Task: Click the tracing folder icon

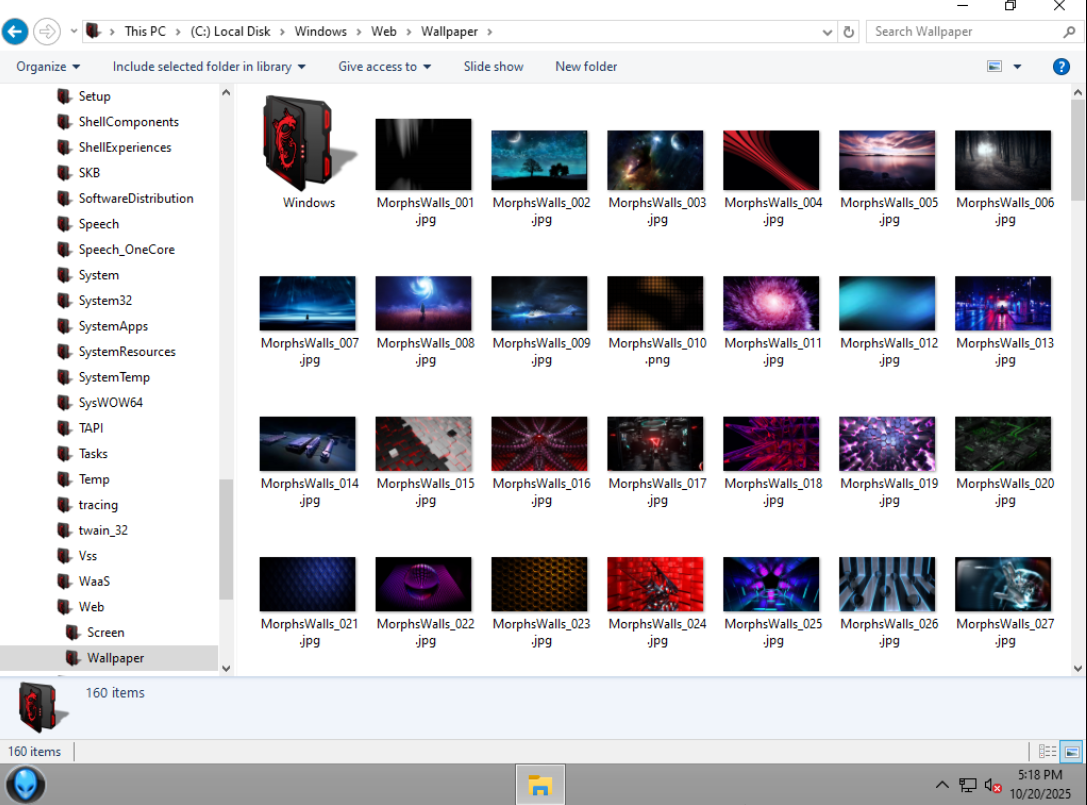Action: tap(64, 505)
